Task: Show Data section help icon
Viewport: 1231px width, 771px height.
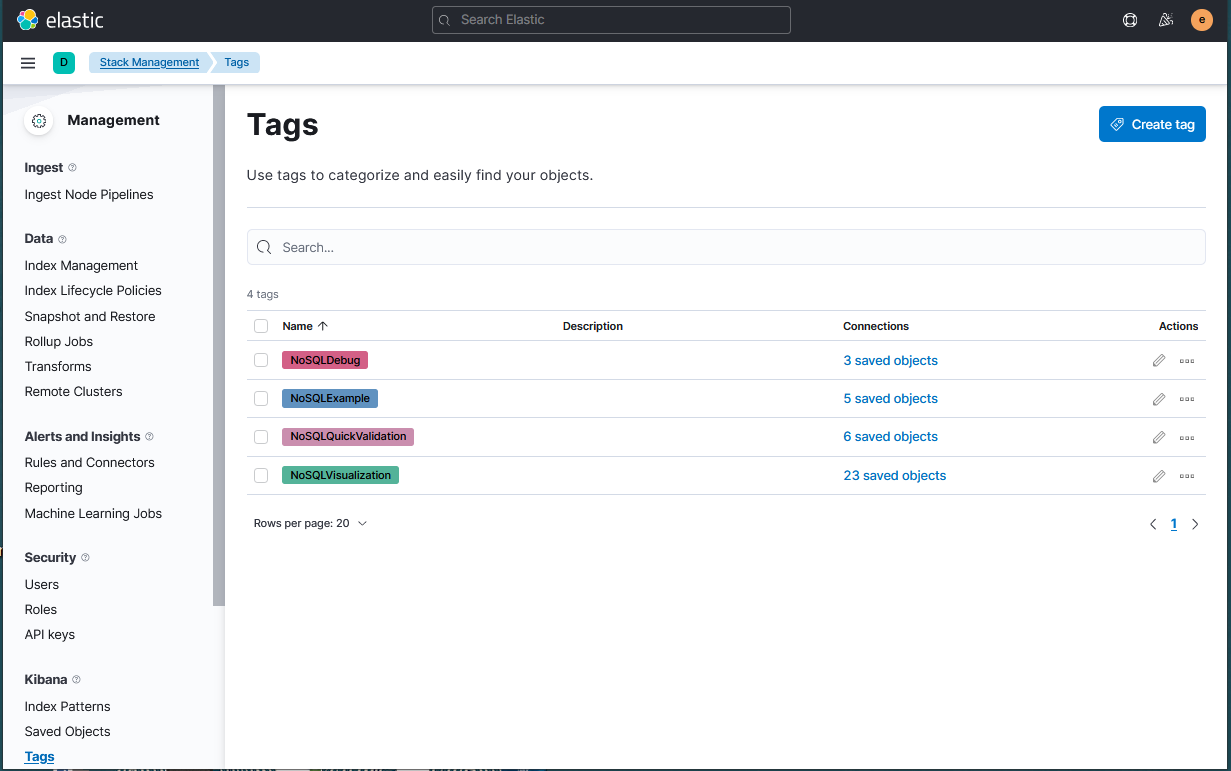Action: pyautogui.click(x=62, y=239)
